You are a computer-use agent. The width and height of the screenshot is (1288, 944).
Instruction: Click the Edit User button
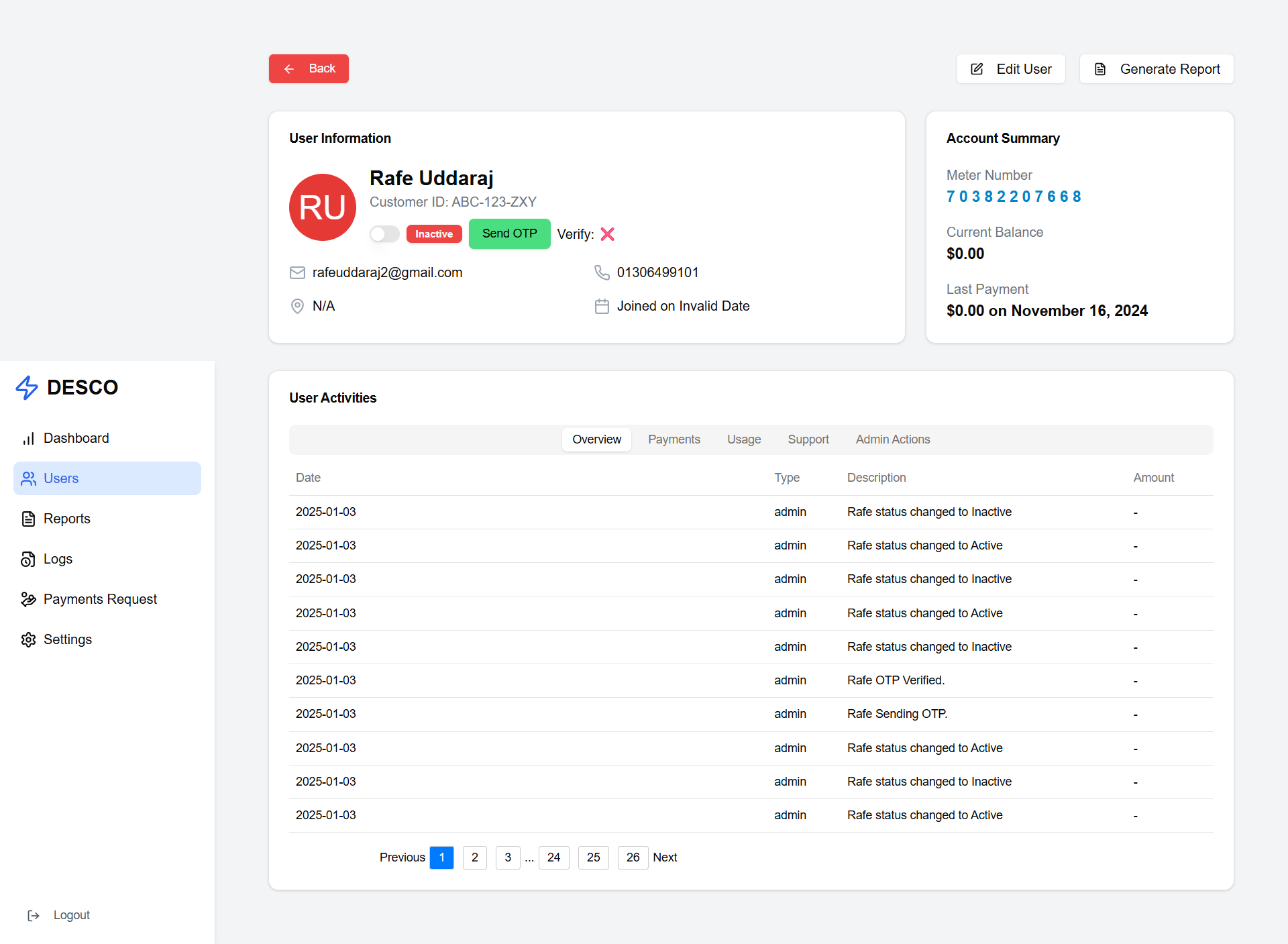click(1010, 69)
